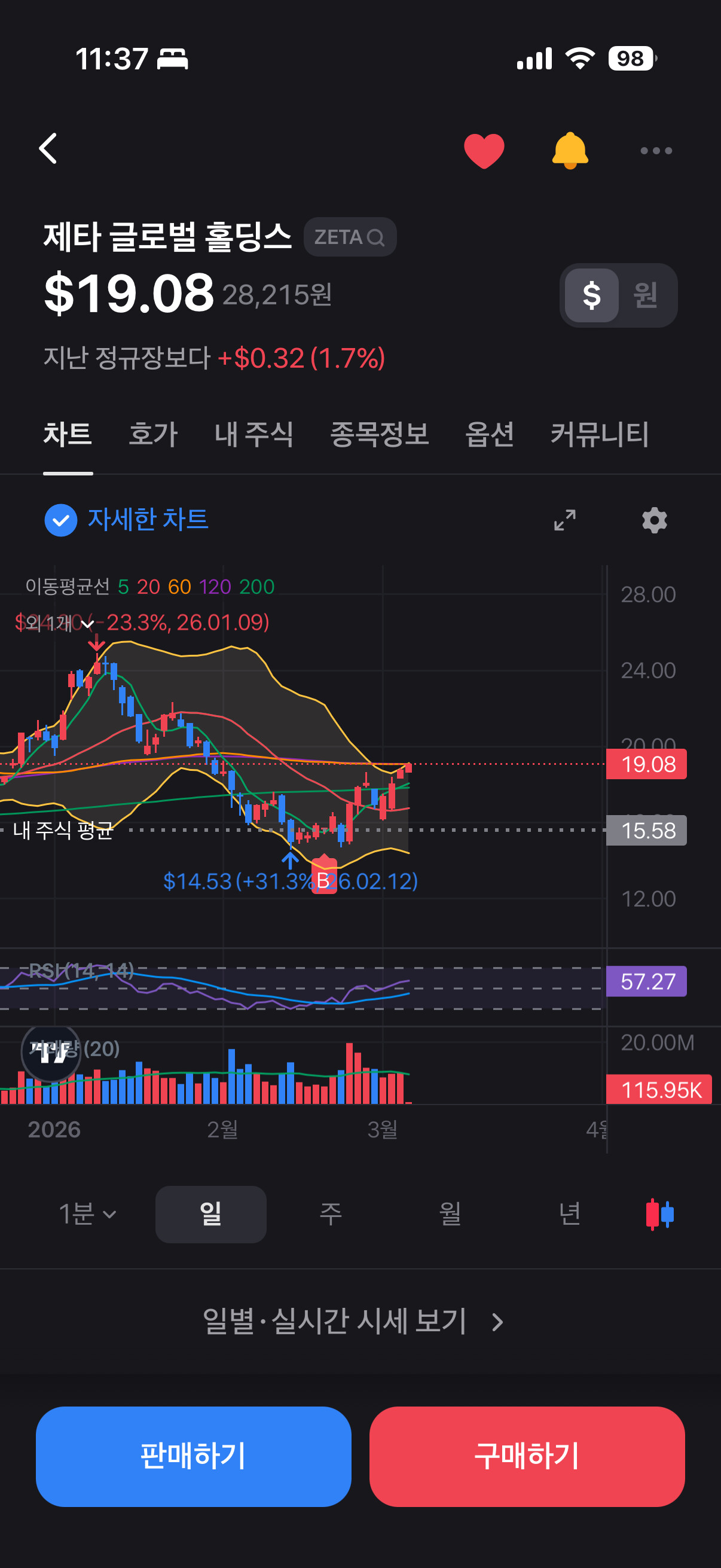Select the 일 daily chart period
This screenshot has width=721, height=1568.
tap(210, 1215)
